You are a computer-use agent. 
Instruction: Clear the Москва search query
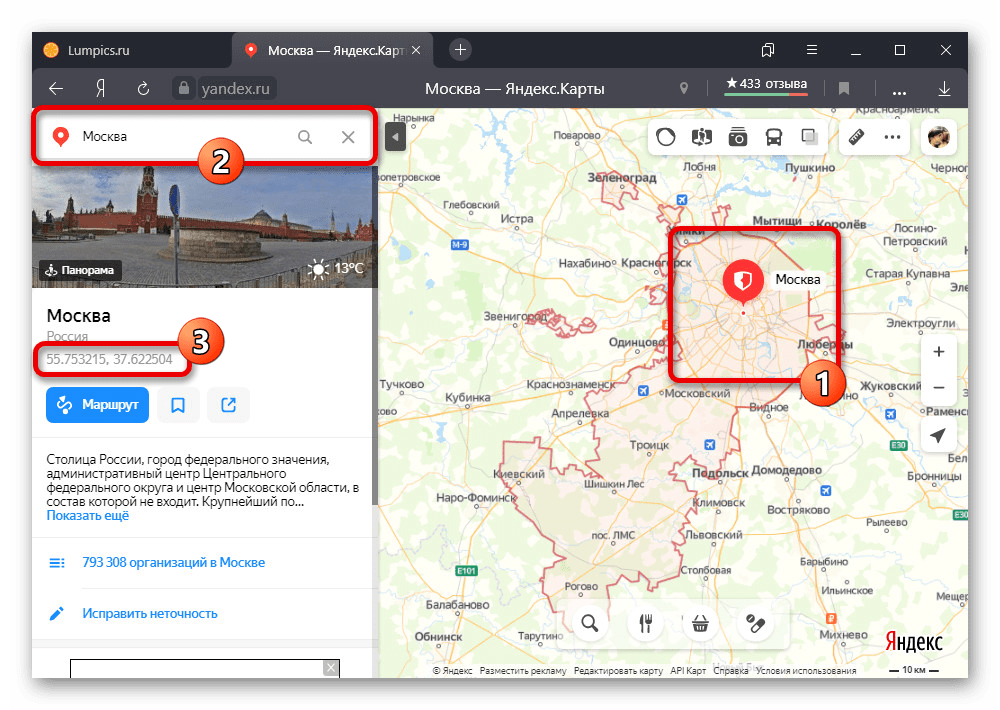coord(348,137)
